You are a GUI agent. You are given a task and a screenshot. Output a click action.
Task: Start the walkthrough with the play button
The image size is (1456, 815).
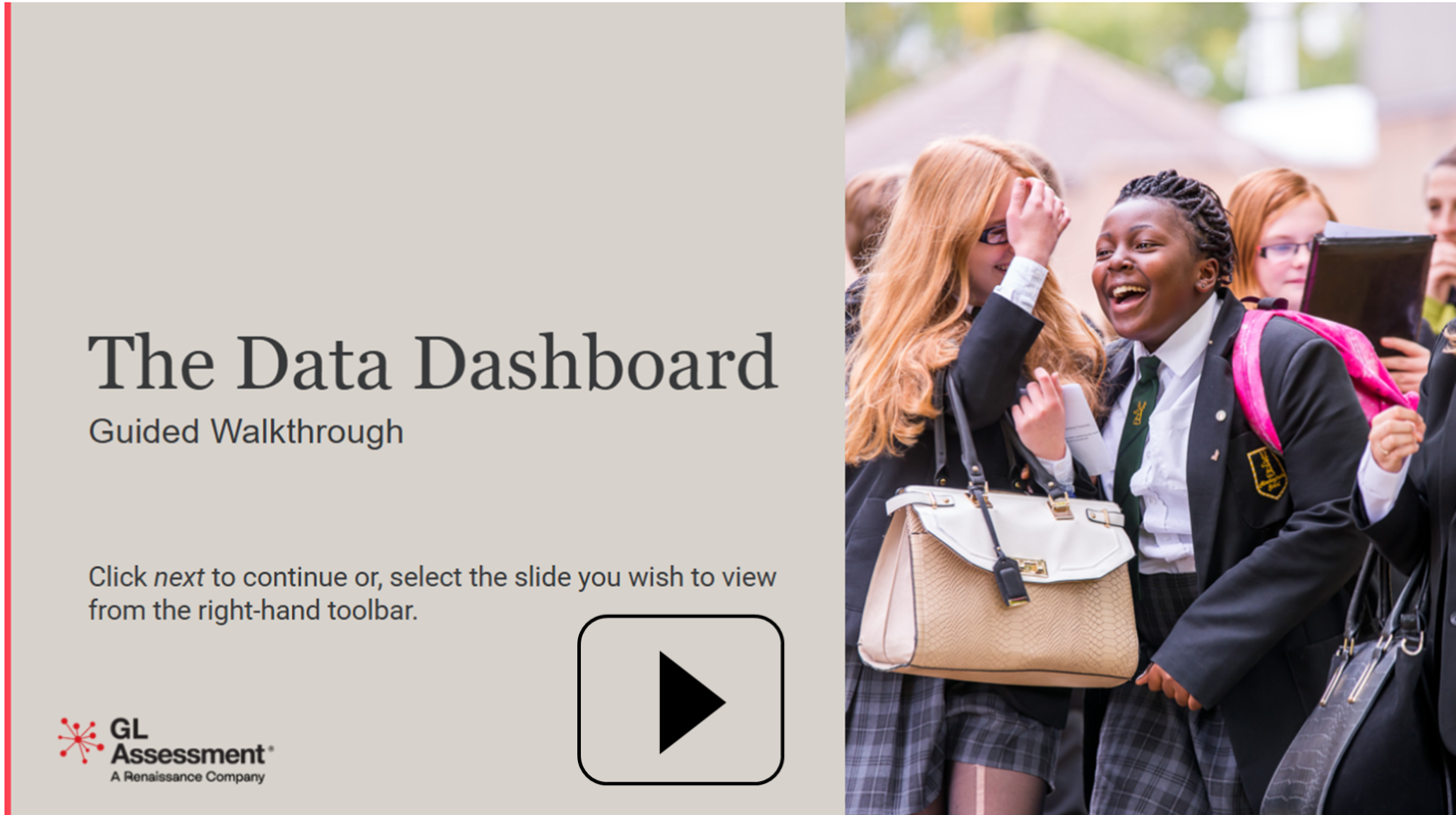[681, 699]
